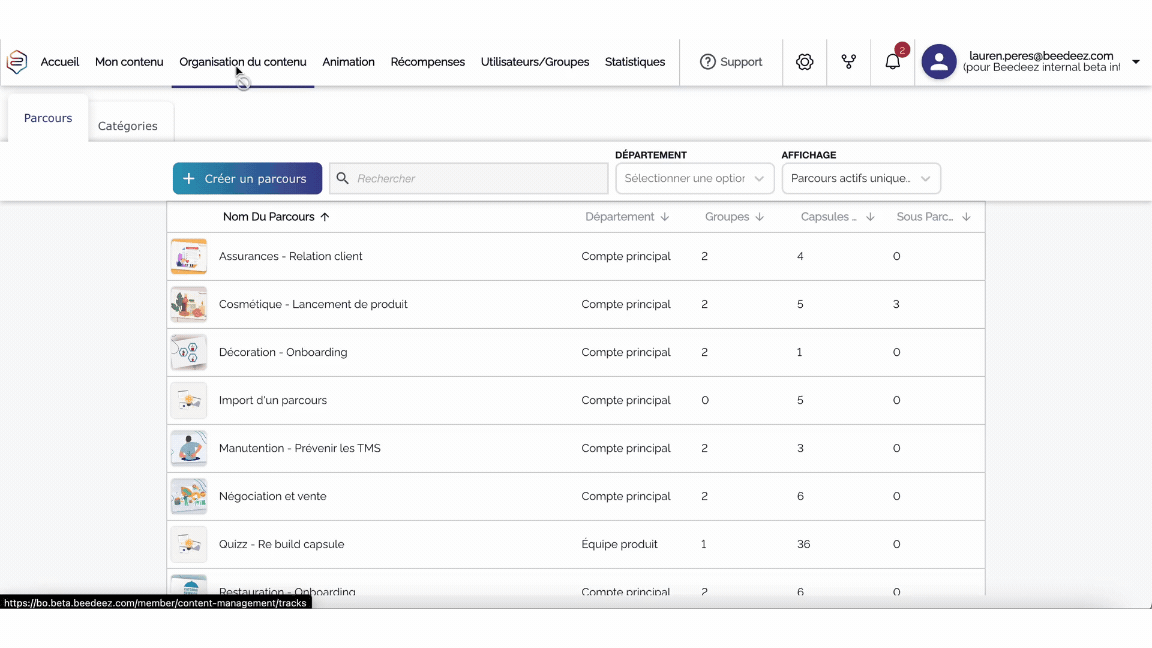This screenshot has width=1152, height=648.
Task: Select the Manutention course thumbnail
Action: tap(188, 448)
